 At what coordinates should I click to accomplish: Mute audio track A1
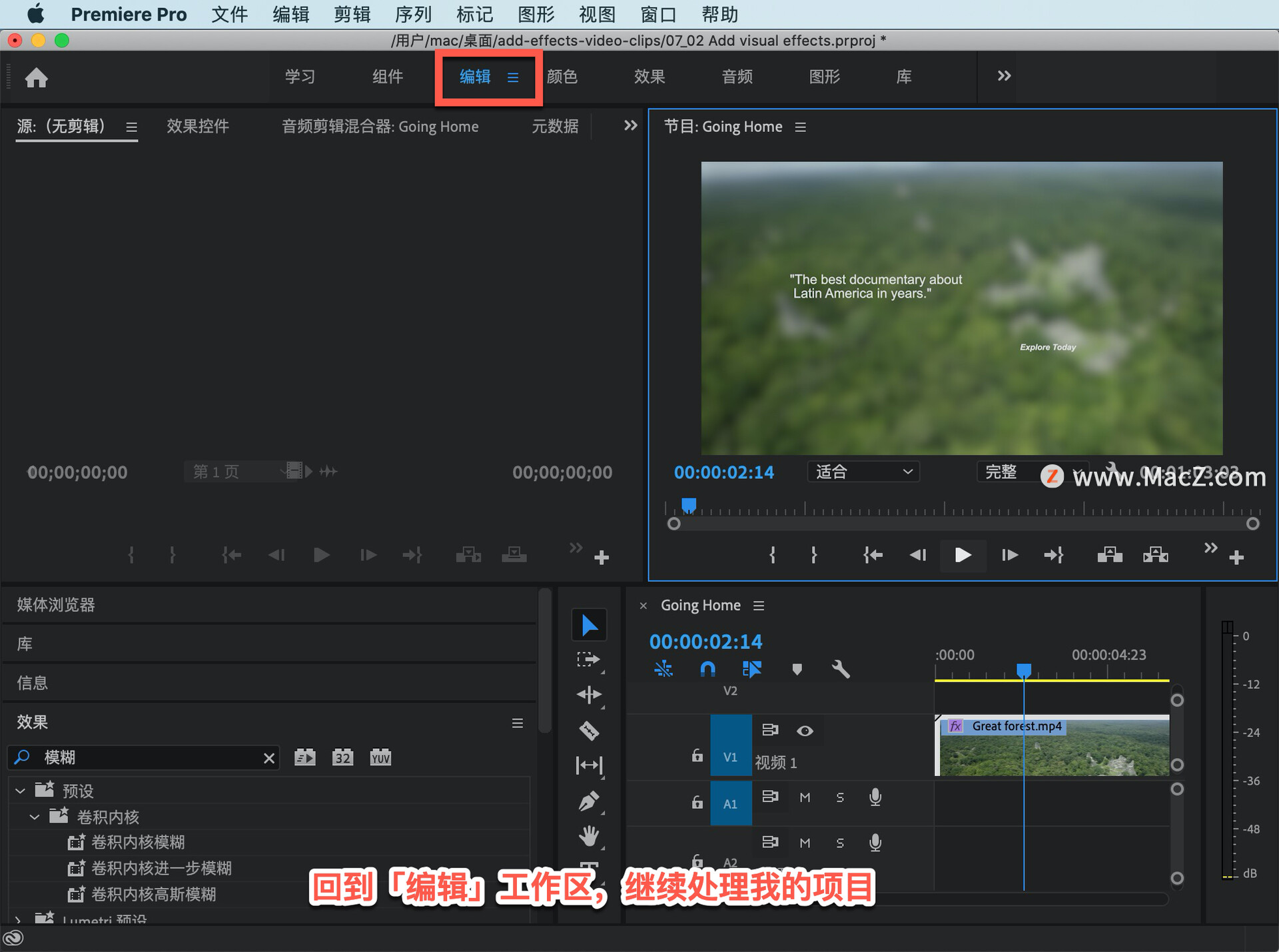point(805,797)
